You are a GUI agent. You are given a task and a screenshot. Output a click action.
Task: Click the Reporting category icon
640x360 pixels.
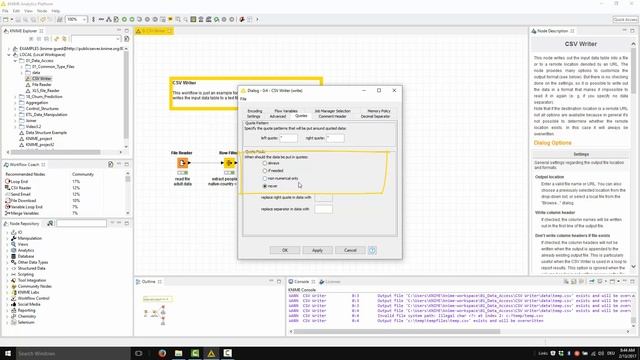[13, 310]
